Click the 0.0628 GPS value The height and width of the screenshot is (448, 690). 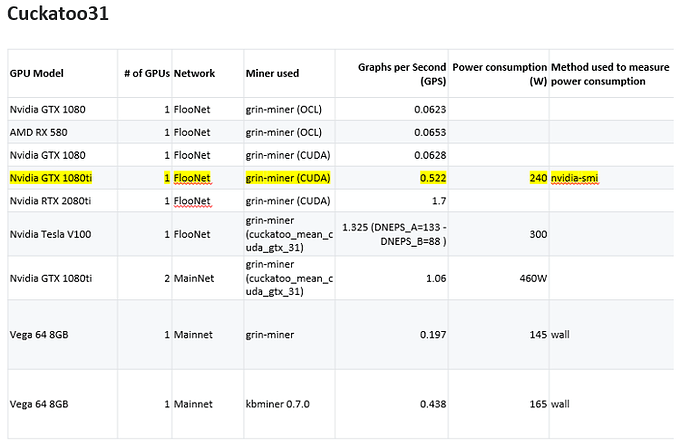click(x=430, y=155)
